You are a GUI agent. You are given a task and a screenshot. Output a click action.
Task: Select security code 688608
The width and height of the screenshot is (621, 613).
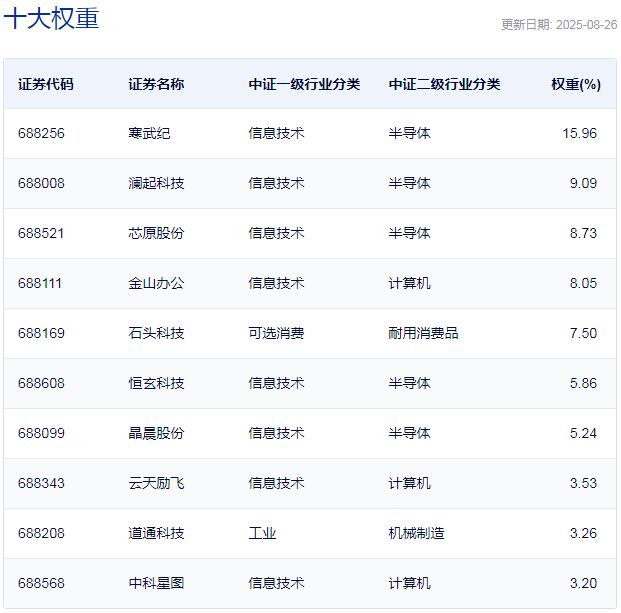[x=41, y=383]
